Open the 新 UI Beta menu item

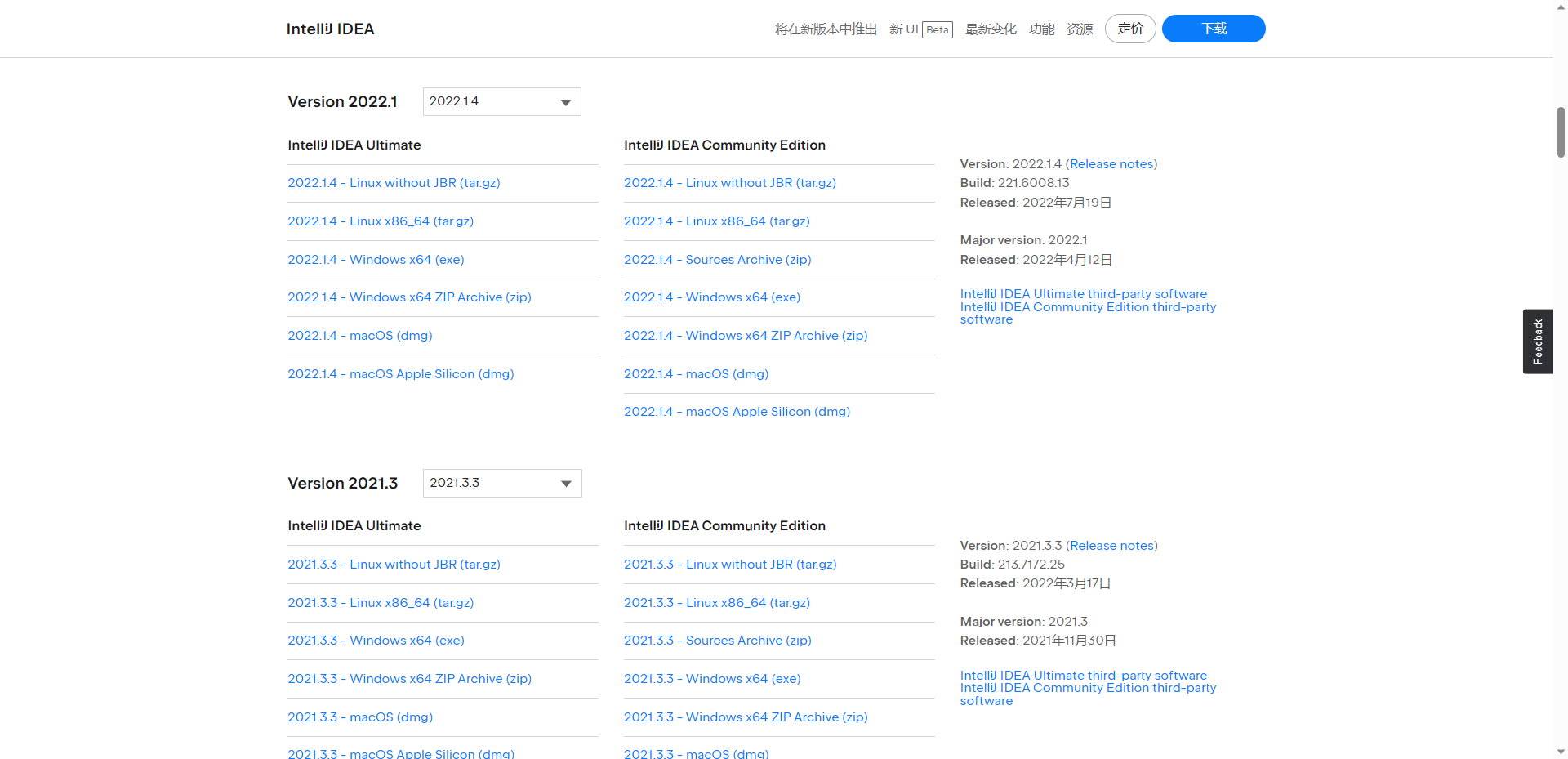pos(921,29)
